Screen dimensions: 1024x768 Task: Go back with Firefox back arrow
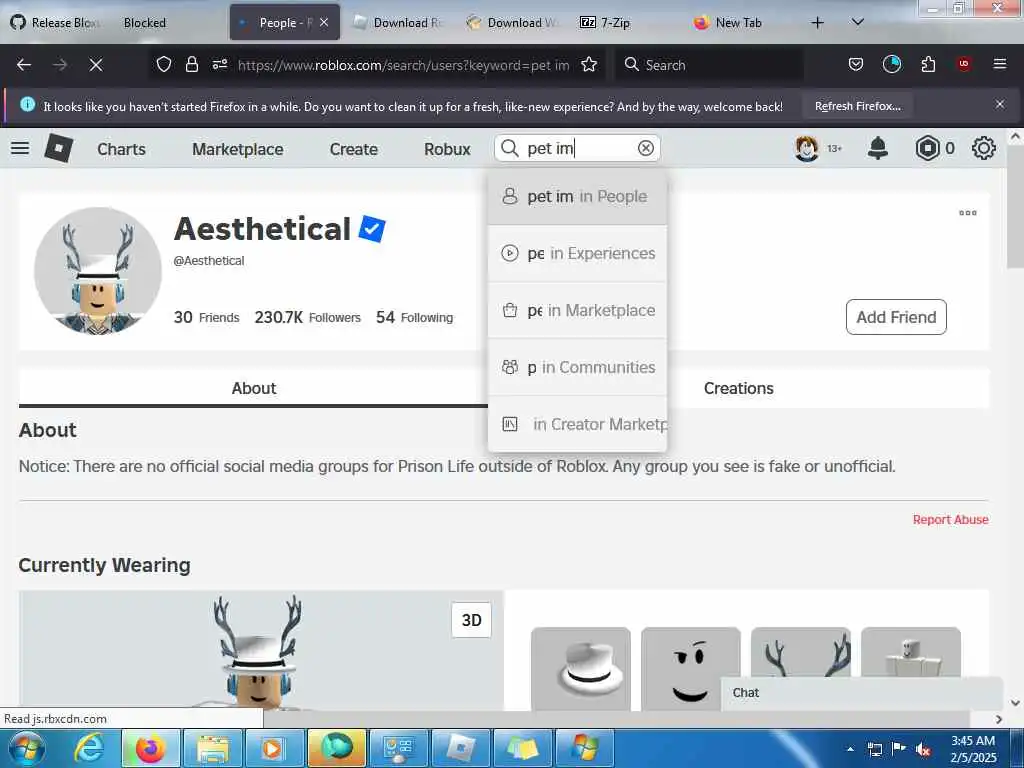24,65
